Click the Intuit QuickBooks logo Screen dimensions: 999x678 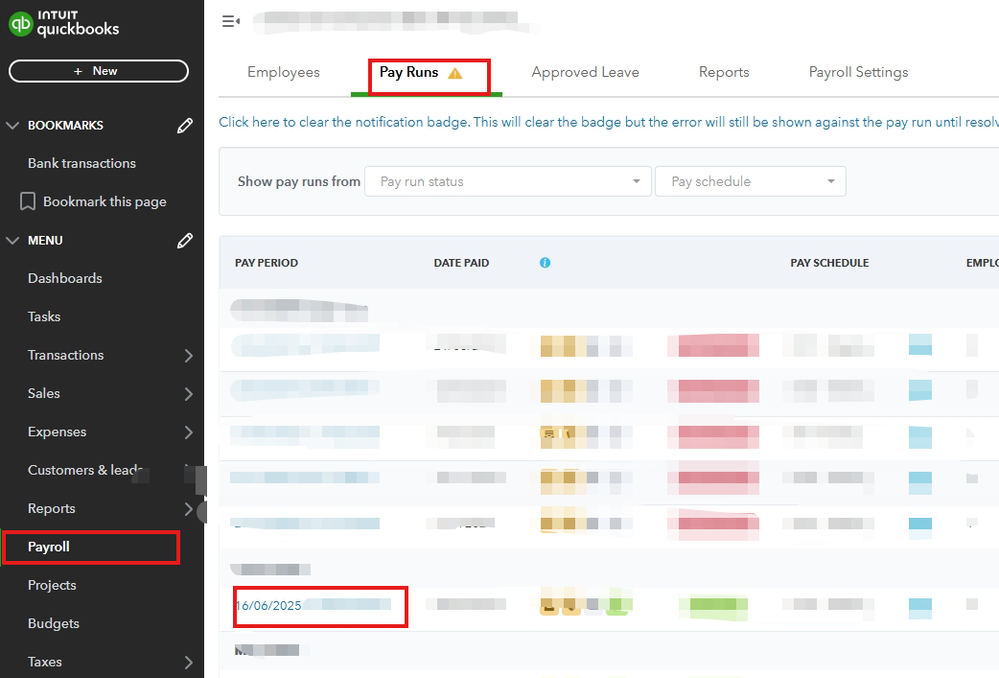tap(64, 24)
